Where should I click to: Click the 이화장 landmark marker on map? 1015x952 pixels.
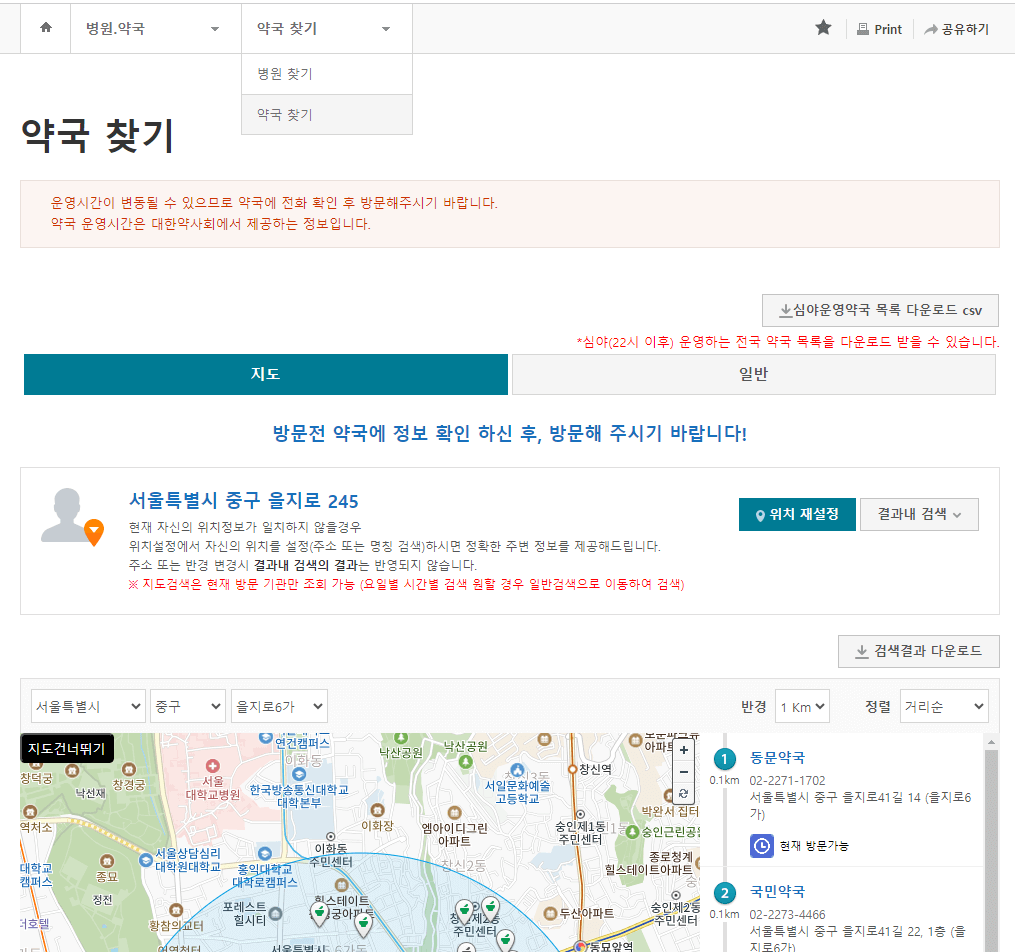pos(377,810)
